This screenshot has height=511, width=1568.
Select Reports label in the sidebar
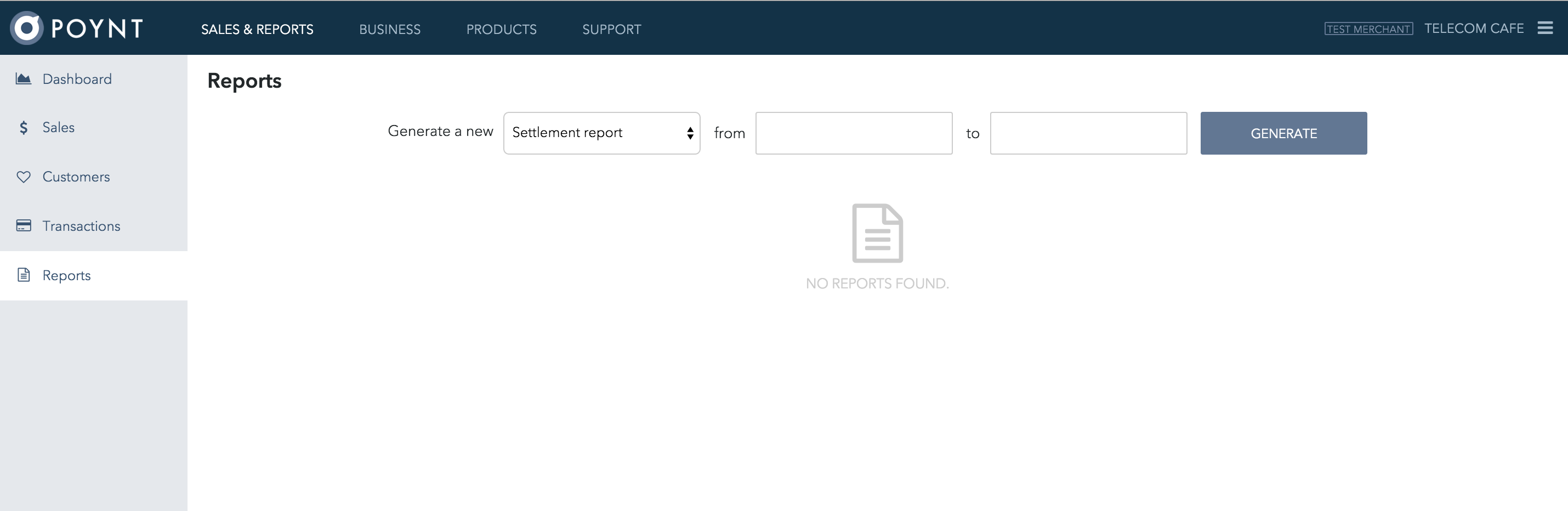[66, 275]
